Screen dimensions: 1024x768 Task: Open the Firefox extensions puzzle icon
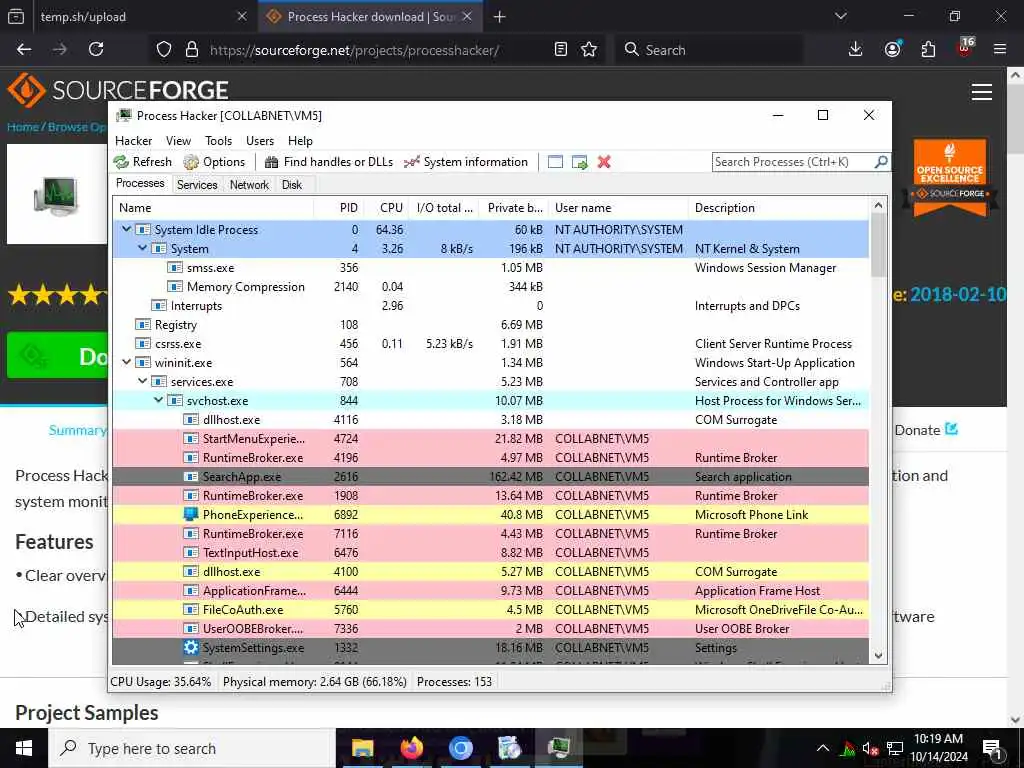point(928,50)
